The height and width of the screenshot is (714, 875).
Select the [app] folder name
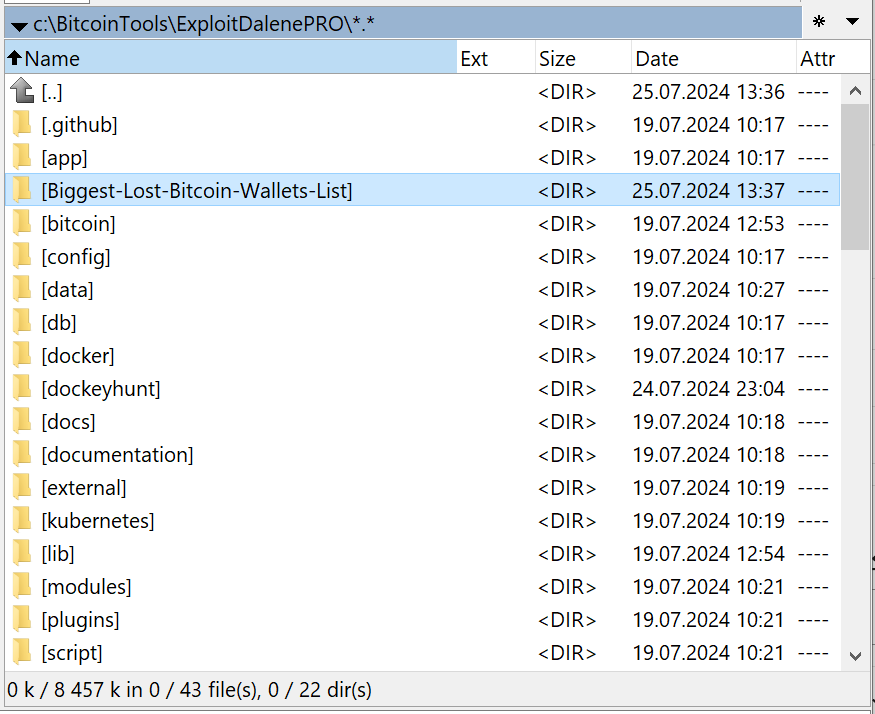point(64,158)
